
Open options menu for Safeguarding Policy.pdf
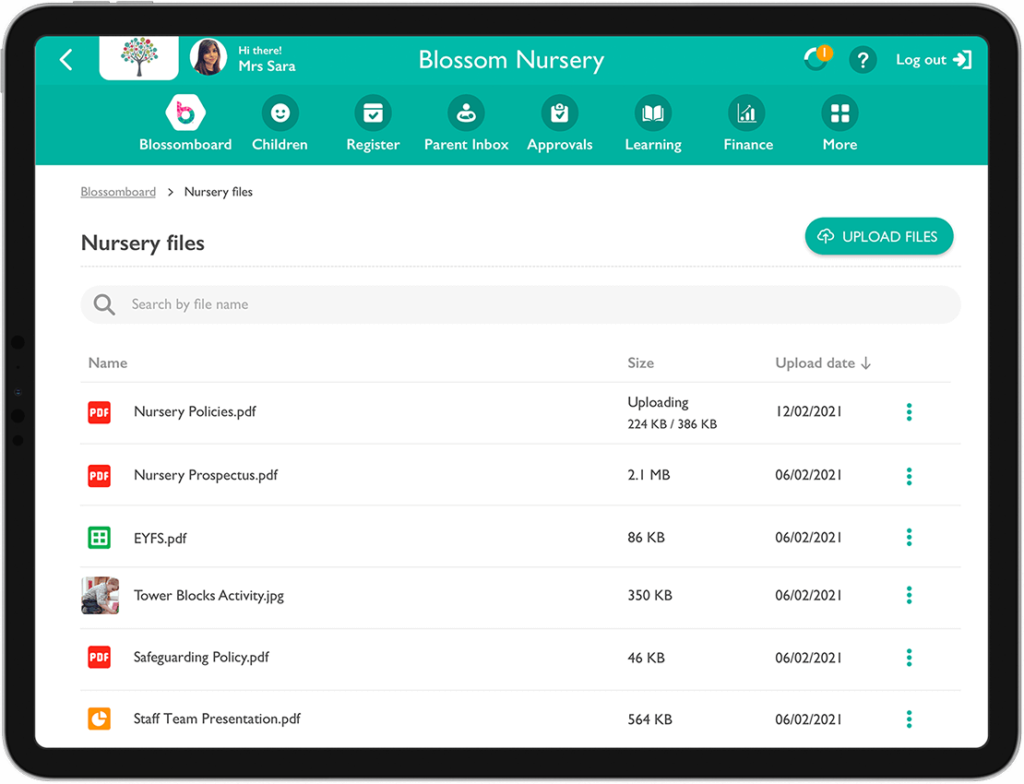click(909, 657)
